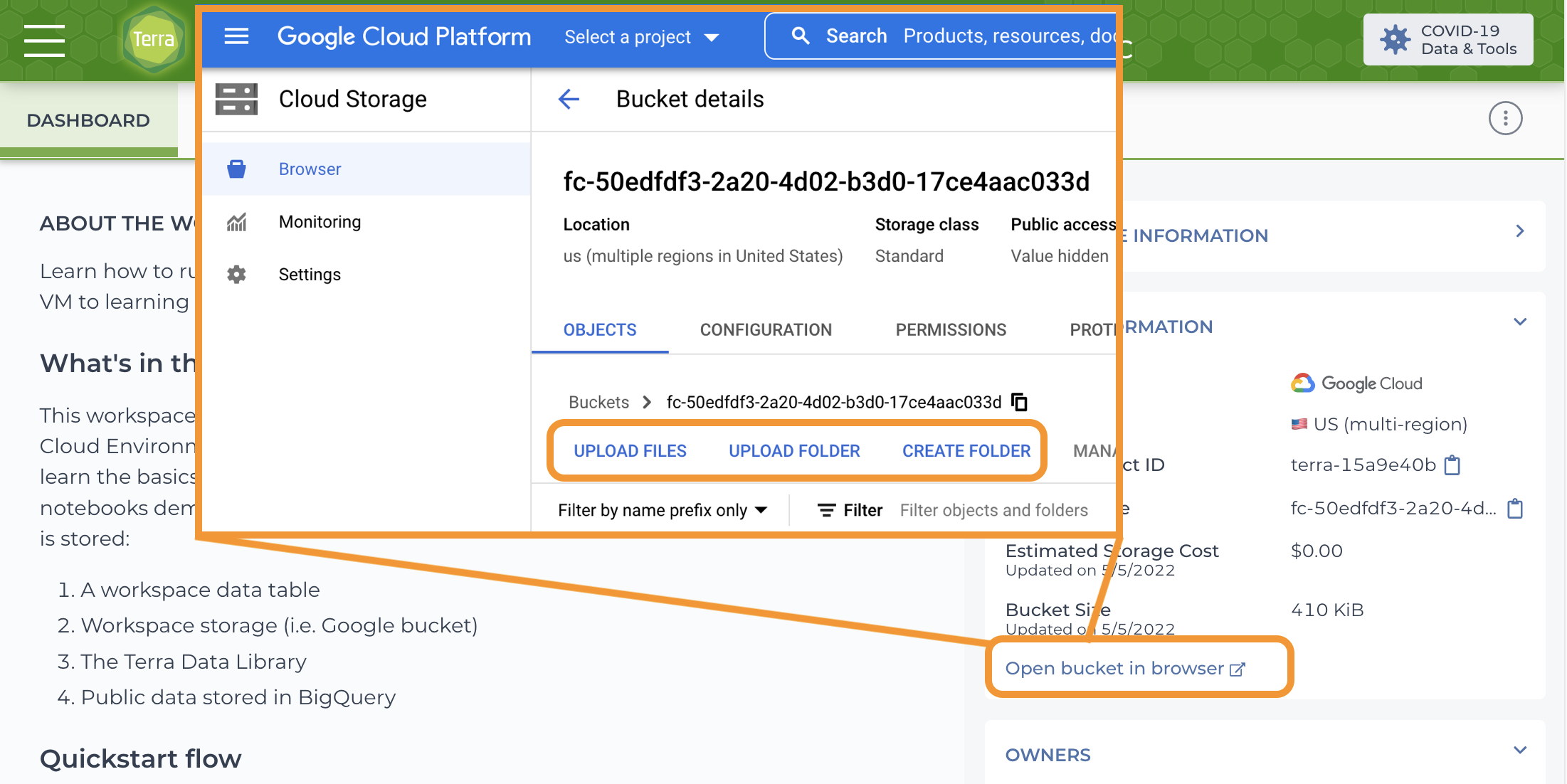Go back with the Bucket details arrow
1567x784 pixels.
click(569, 99)
